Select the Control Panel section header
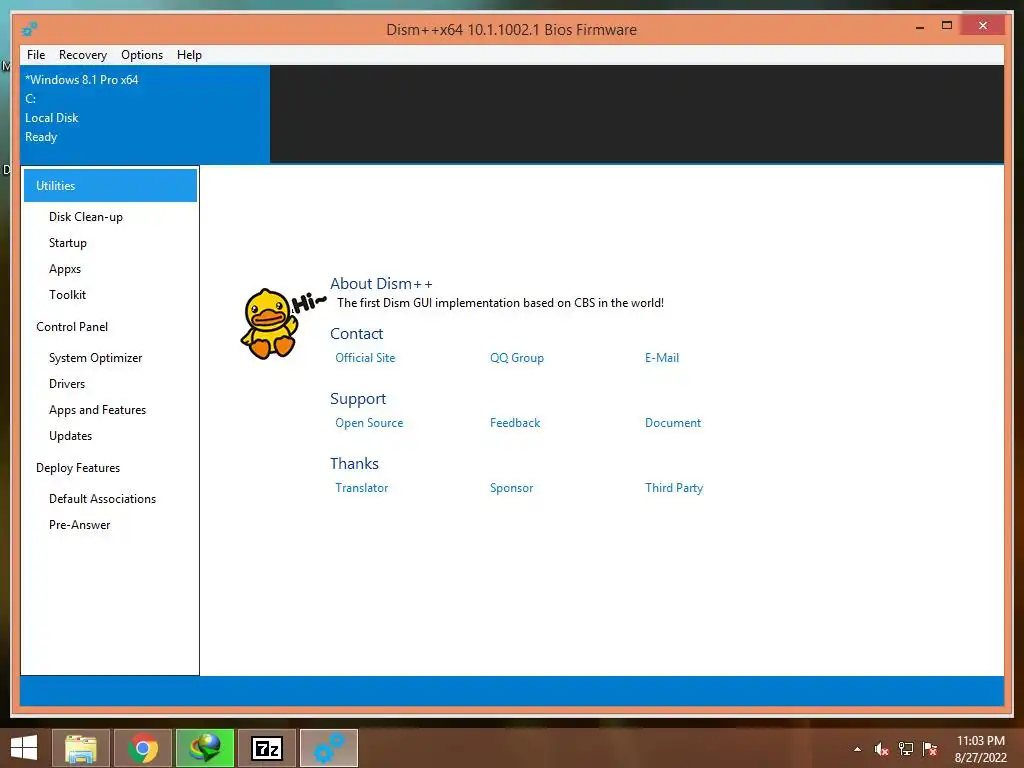 72,327
